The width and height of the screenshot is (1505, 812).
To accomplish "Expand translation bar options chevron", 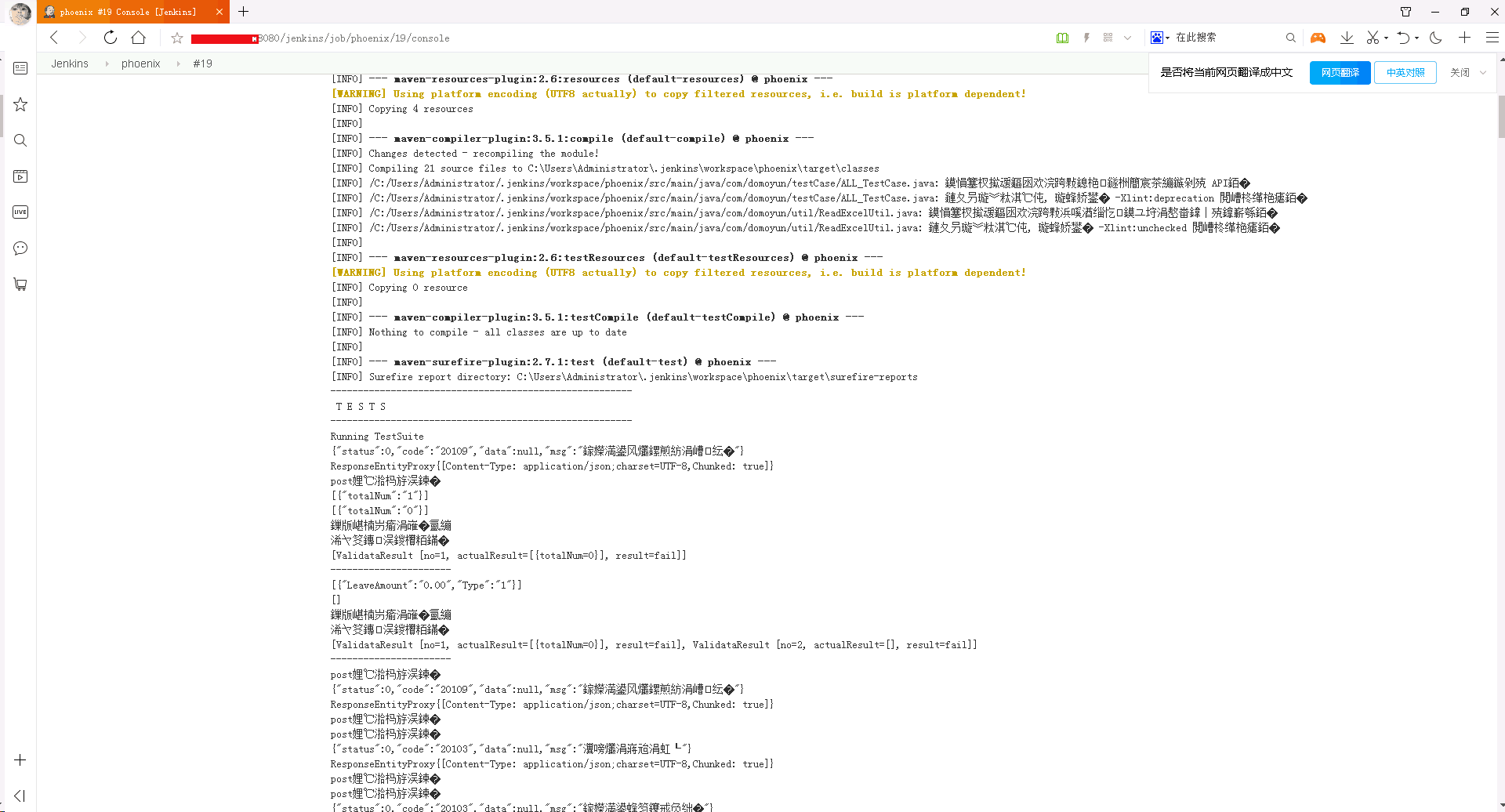I will pyautogui.click(x=1483, y=73).
